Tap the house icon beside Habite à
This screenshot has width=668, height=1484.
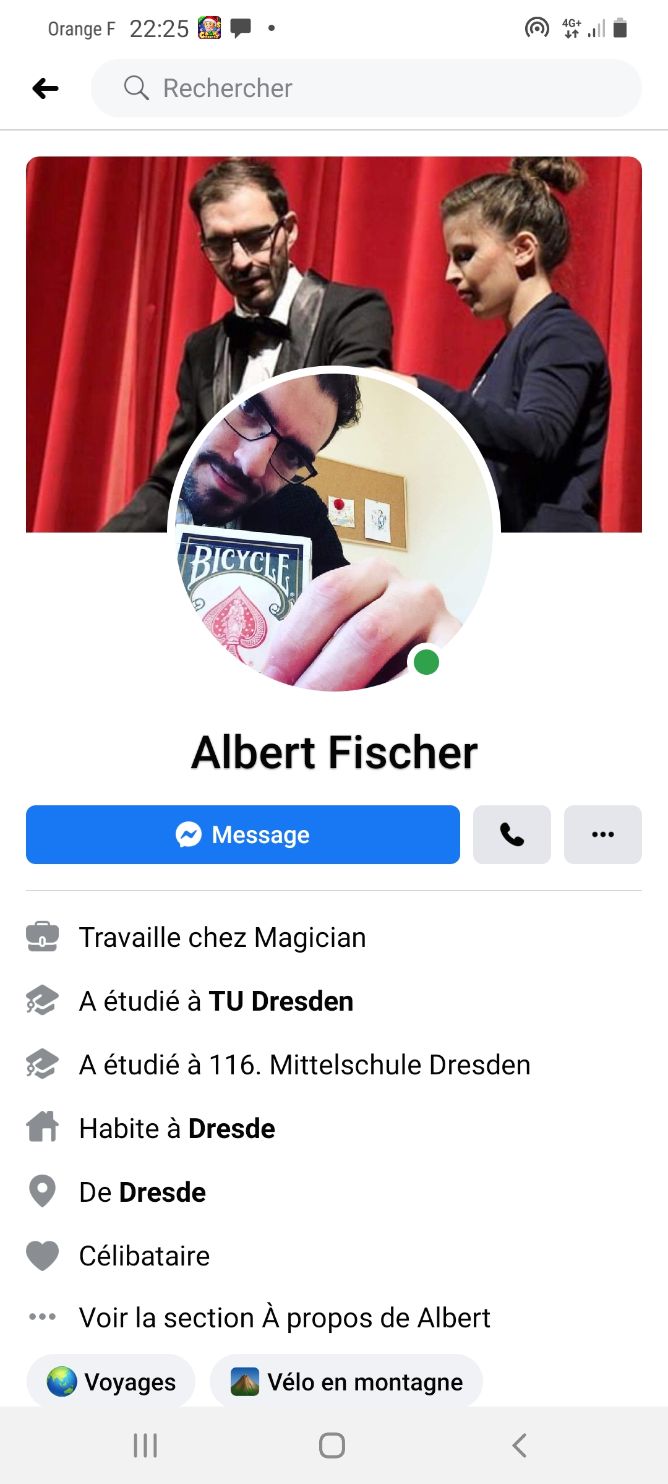coord(42,1128)
